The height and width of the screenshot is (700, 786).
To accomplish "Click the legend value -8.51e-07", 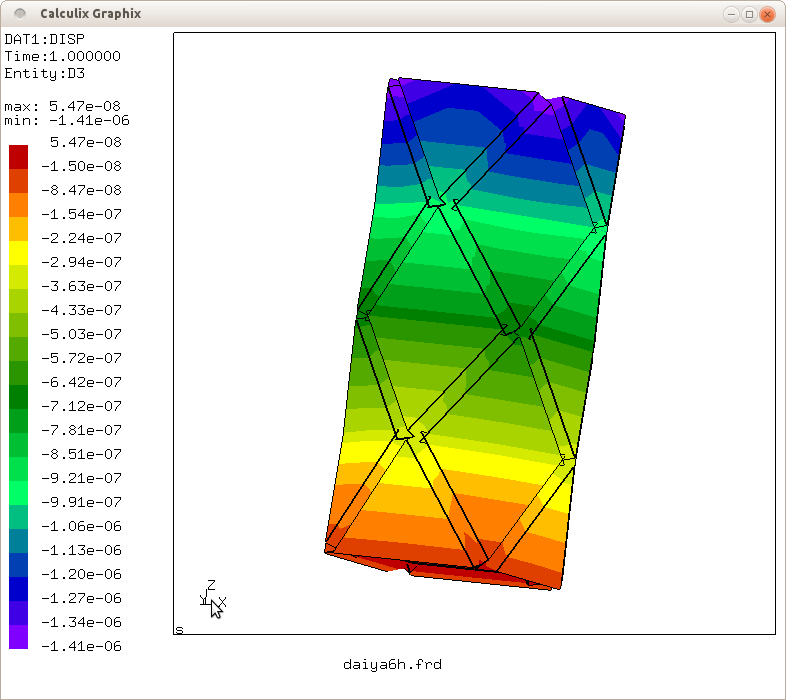I will pos(82,454).
